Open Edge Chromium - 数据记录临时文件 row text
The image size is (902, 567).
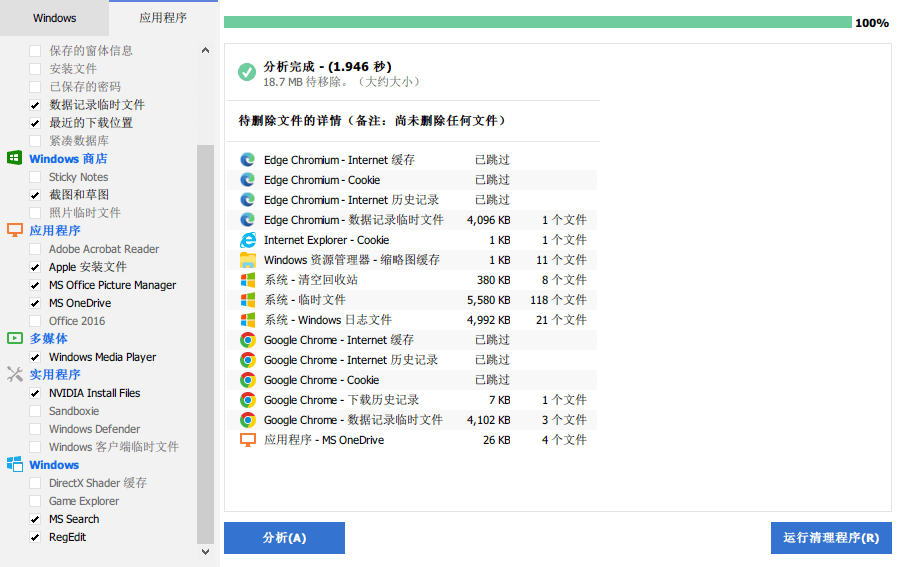(x=354, y=220)
